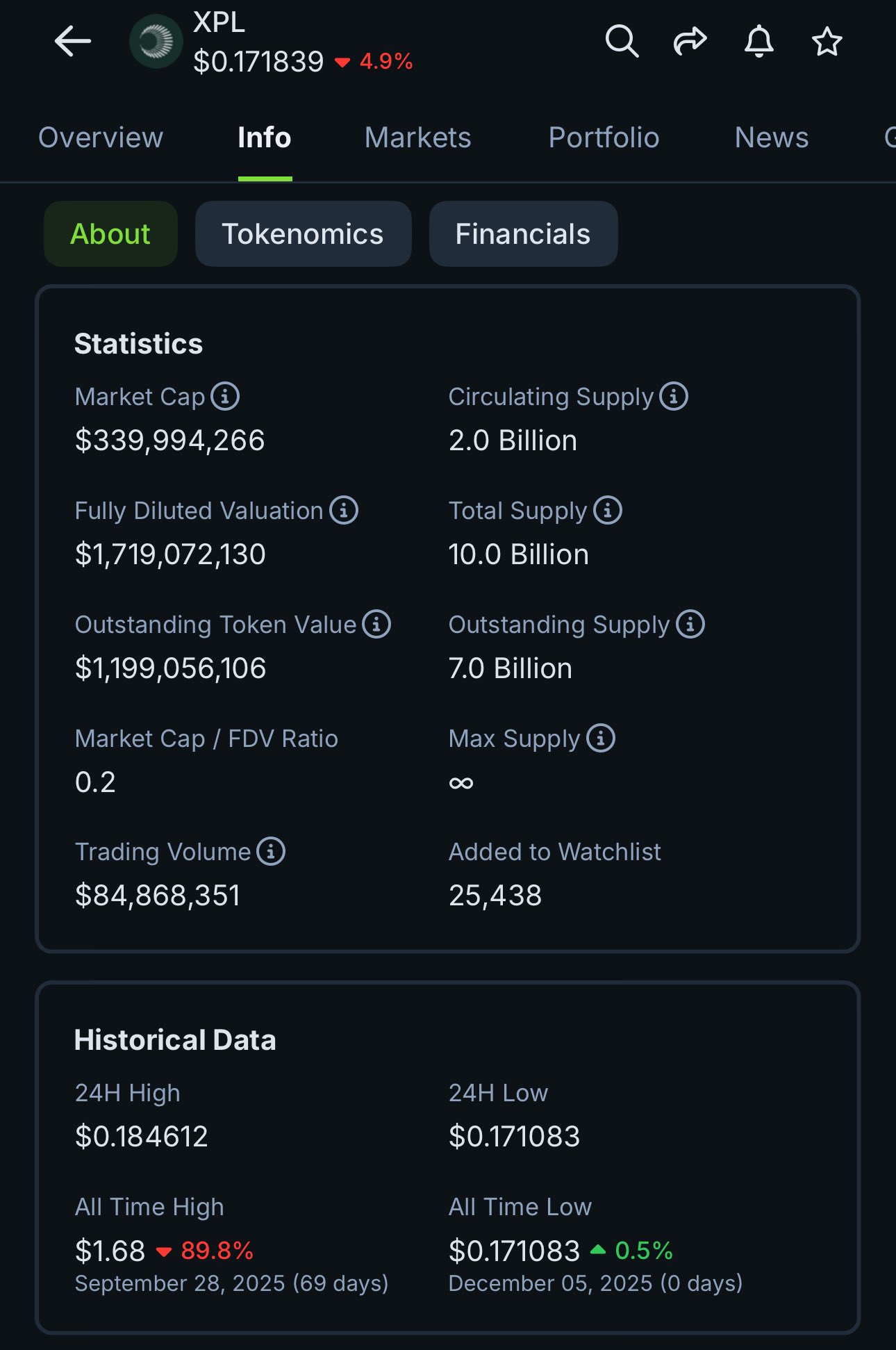The width and height of the screenshot is (896, 1350).
Task: Open the Markets tab
Action: click(x=418, y=138)
